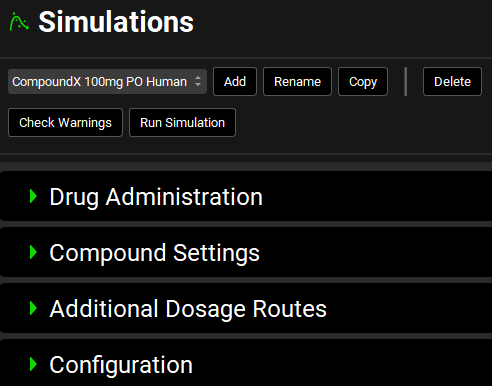Click the simulation selector up-down arrows
The height and width of the screenshot is (386, 492).
pos(198,81)
